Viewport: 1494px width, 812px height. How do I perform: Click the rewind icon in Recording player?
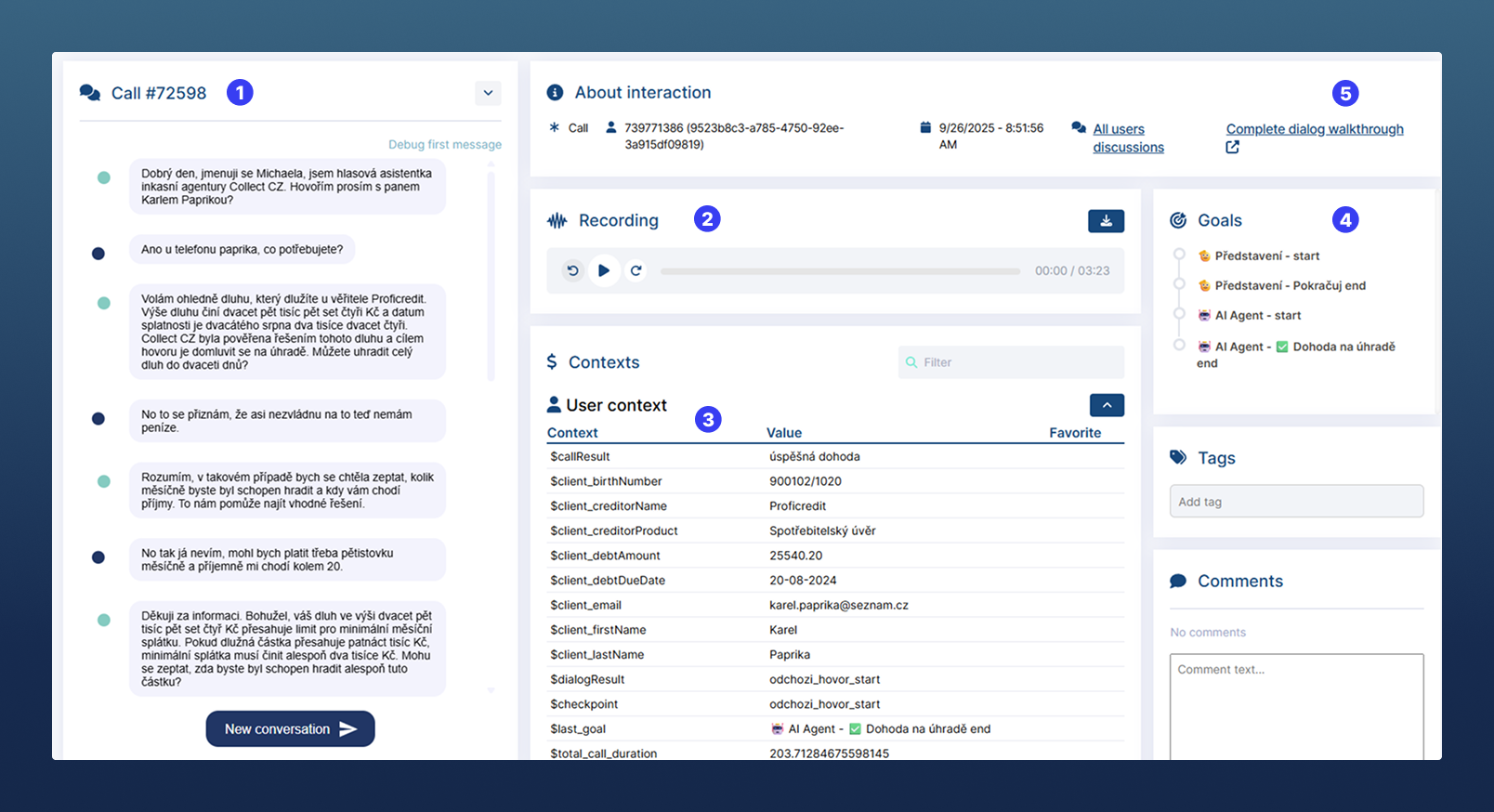tap(572, 270)
